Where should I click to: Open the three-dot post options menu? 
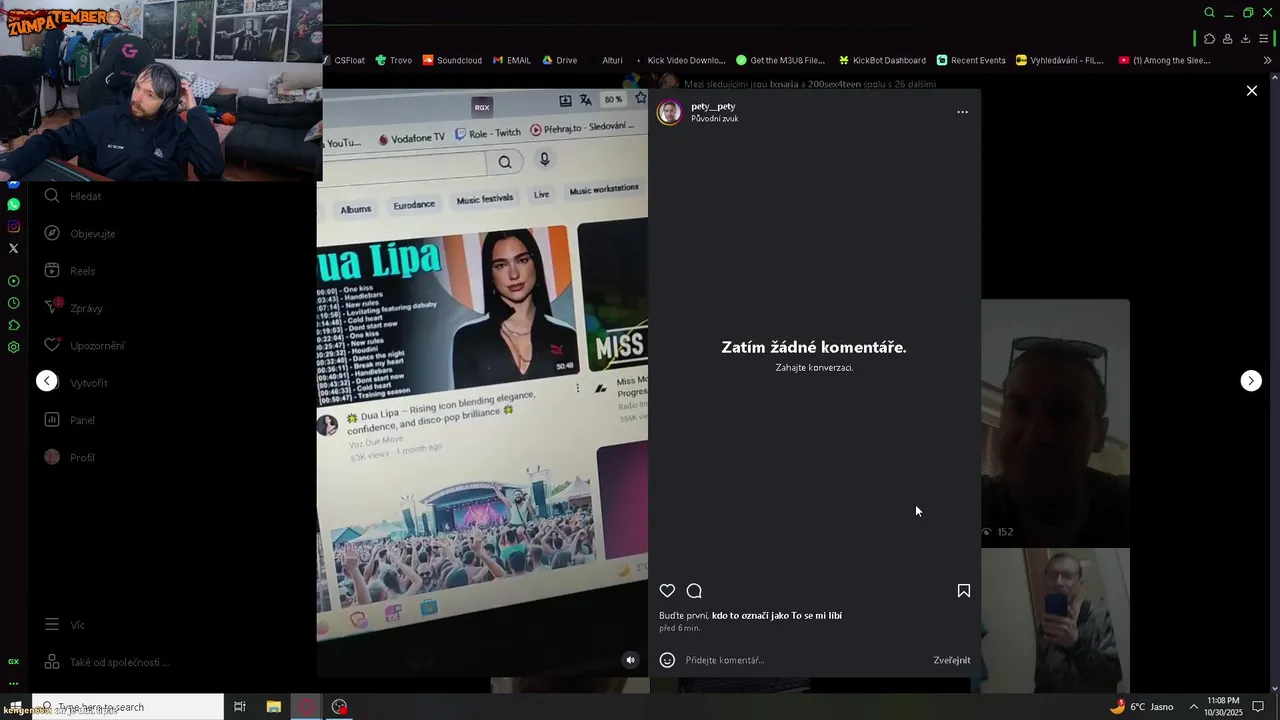coord(962,112)
